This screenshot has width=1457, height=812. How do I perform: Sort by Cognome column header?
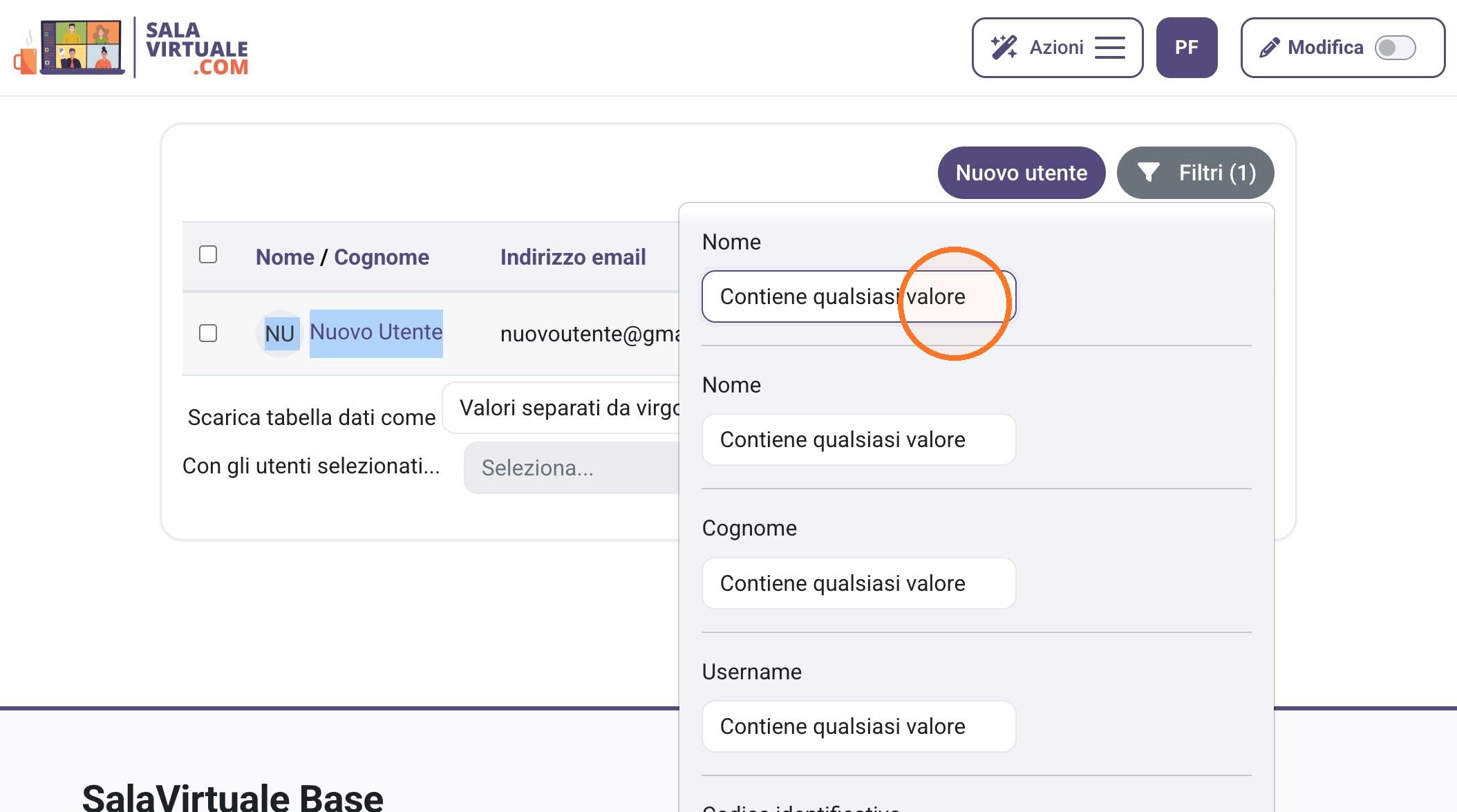point(382,257)
